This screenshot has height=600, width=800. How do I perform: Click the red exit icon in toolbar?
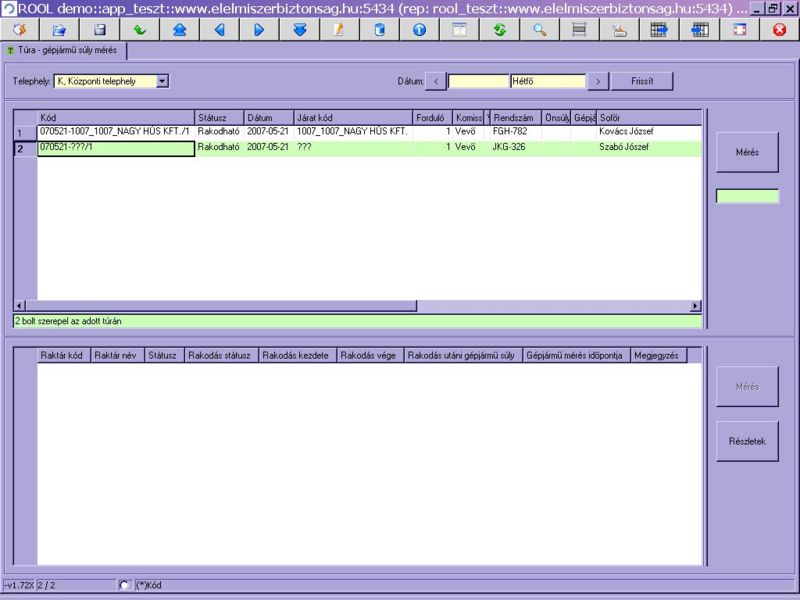780,30
